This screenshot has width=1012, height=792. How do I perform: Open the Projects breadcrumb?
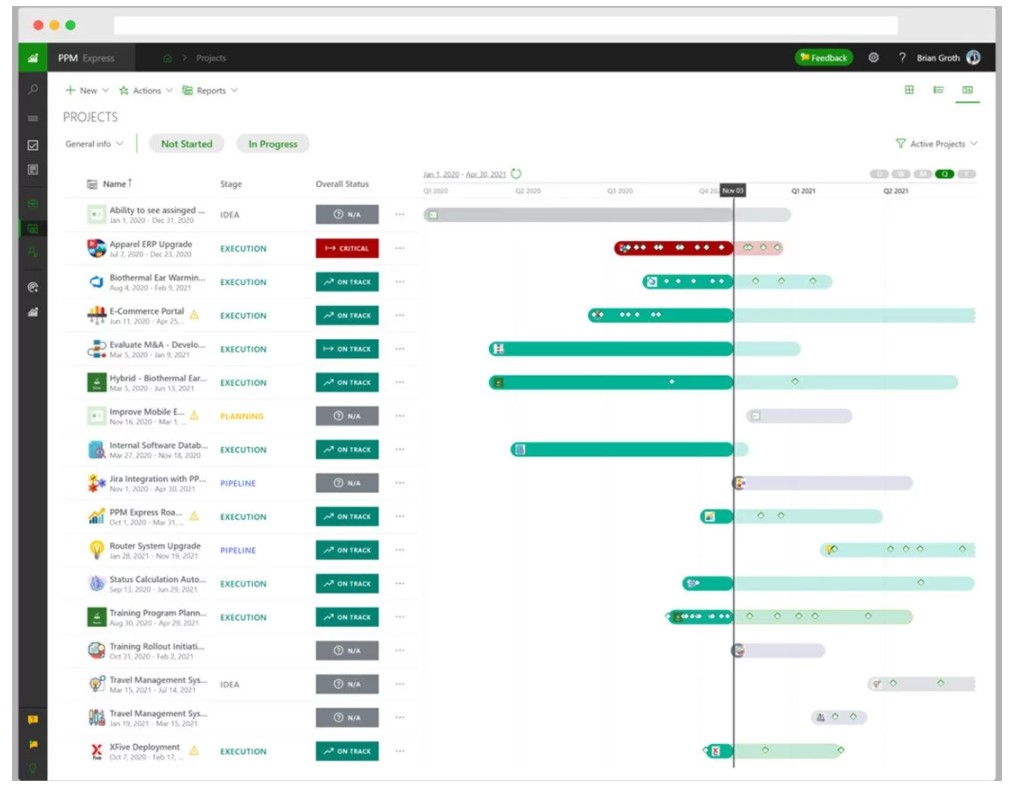(211, 58)
